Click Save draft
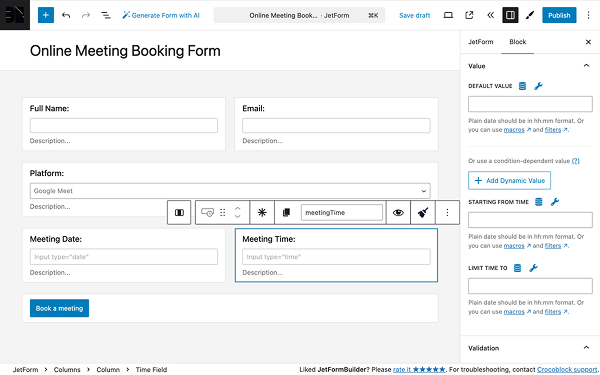 tap(414, 15)
